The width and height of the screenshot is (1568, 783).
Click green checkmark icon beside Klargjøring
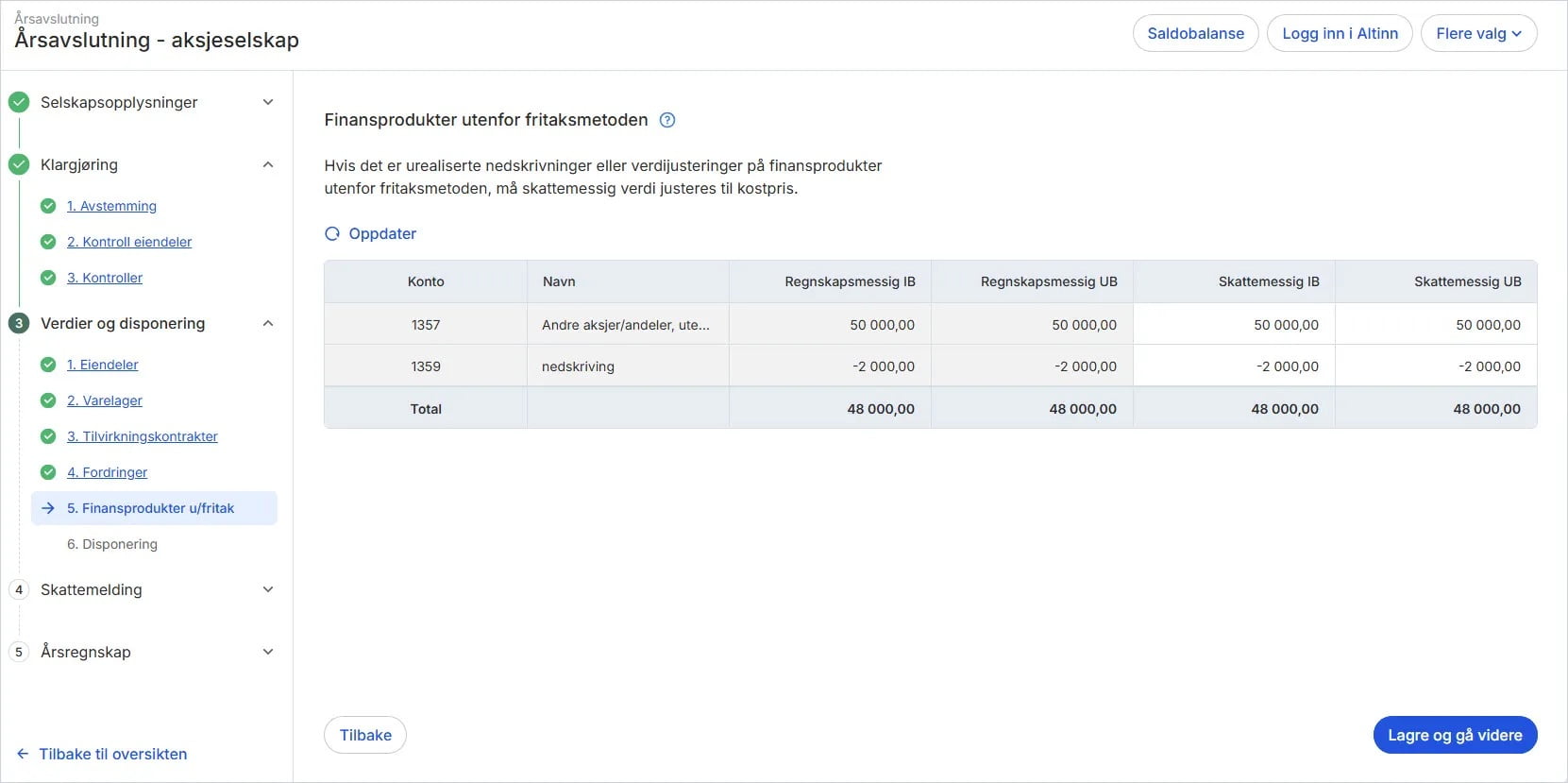(x=19, y=164)
